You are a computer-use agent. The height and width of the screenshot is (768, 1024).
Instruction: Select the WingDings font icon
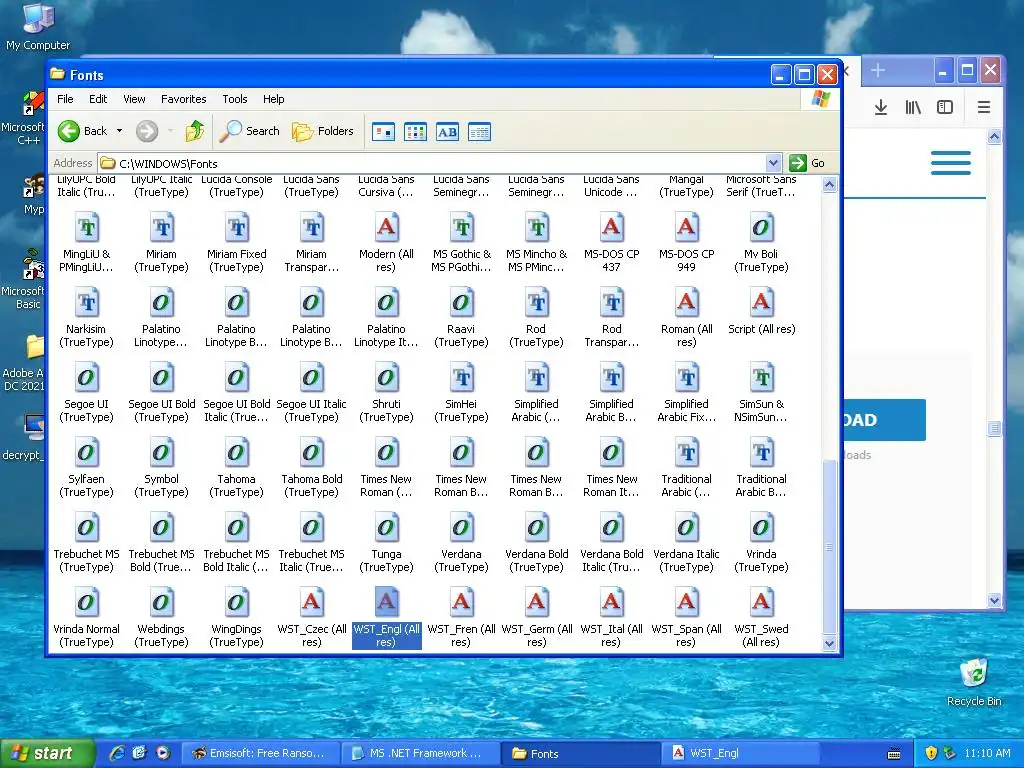click(x=236, y=601)
